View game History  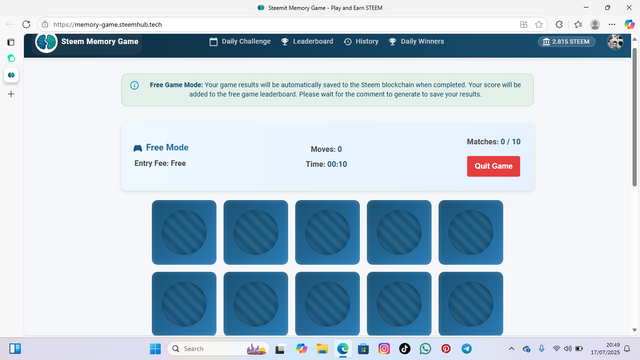click(x=361, y=42)
